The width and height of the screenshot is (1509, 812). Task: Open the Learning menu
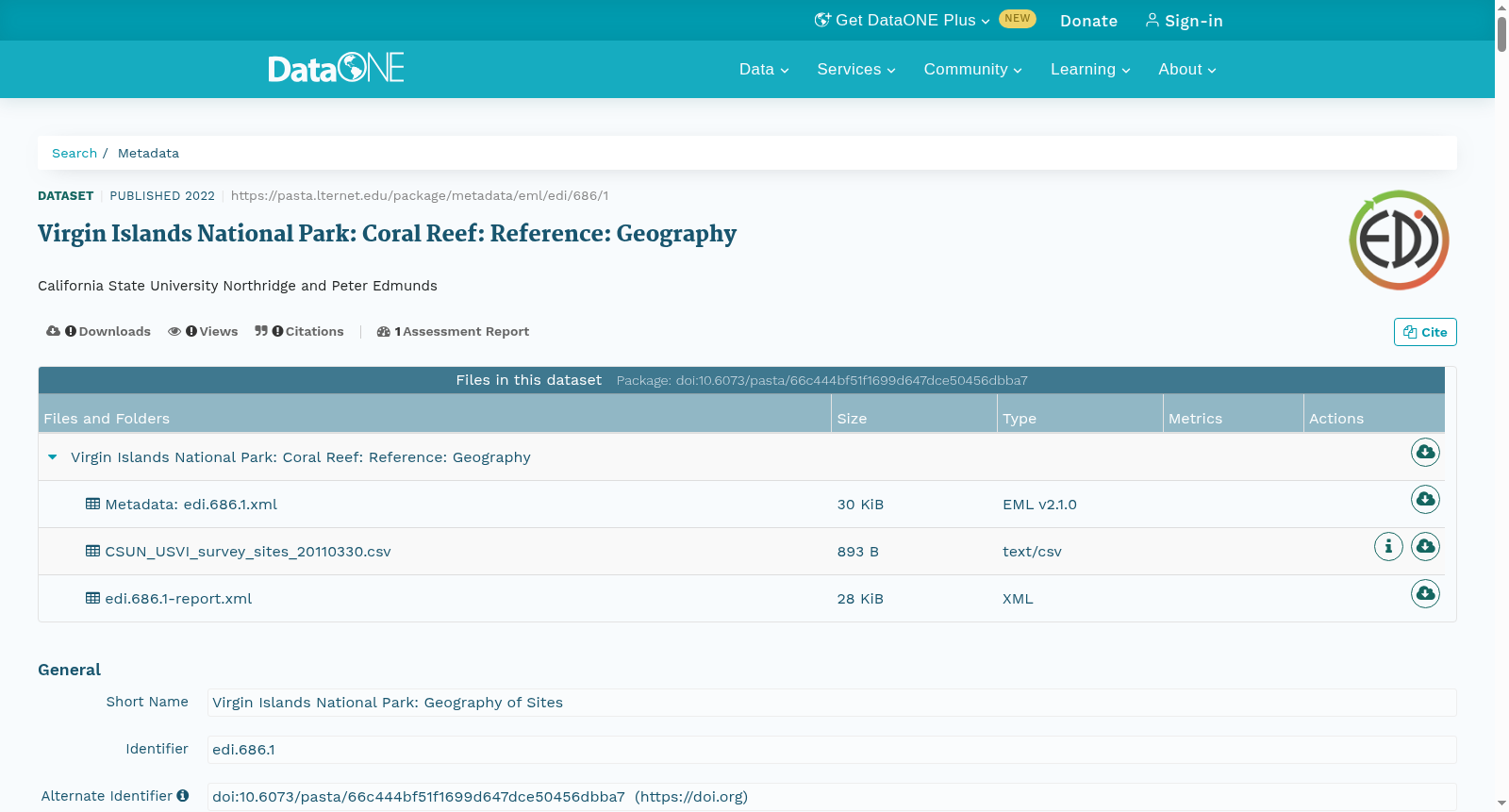[1090, 70]
